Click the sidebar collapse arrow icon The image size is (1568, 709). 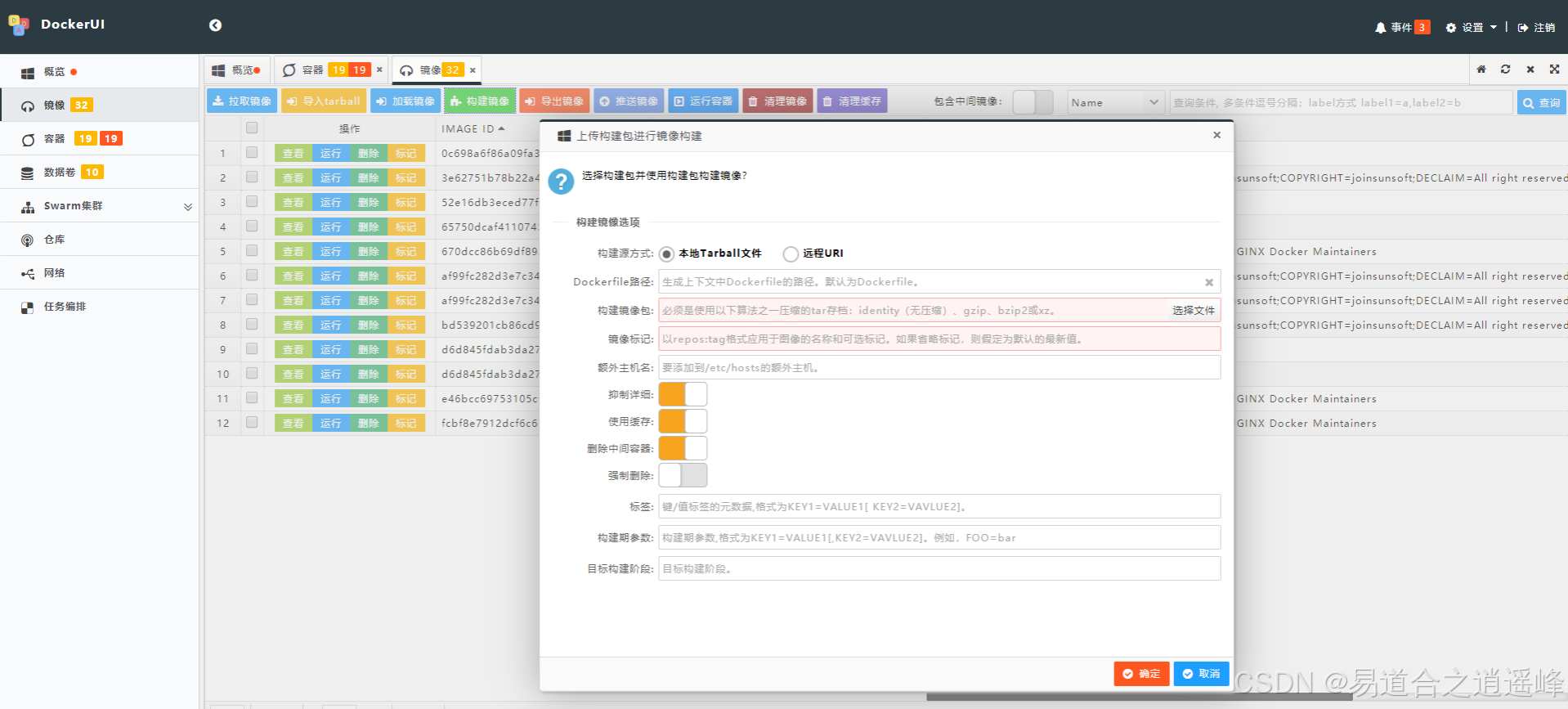215,25
